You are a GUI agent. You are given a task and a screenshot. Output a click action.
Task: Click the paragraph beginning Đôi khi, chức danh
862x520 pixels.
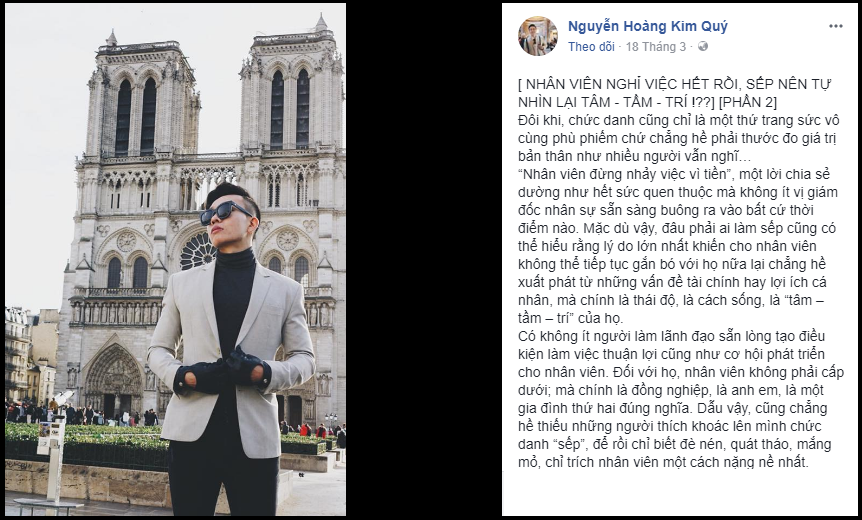[678, 138]
